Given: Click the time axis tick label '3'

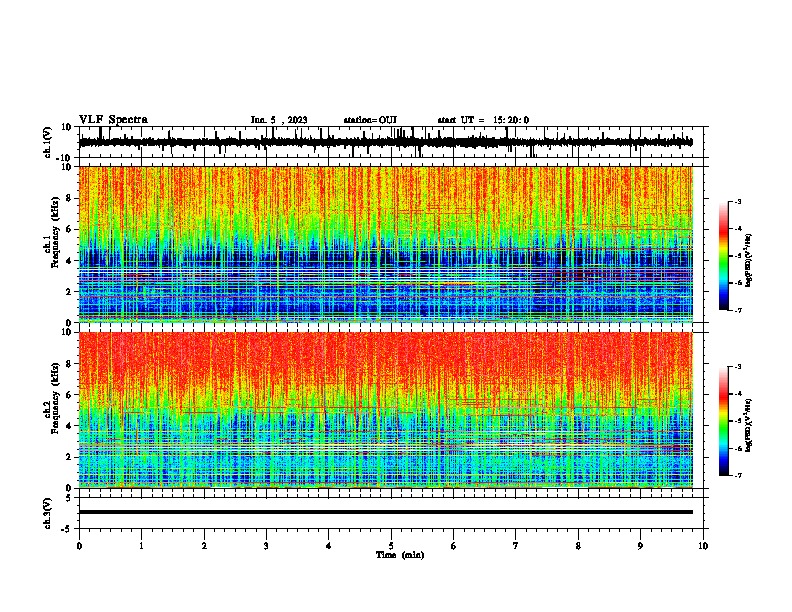Looking at the screenshot, I should coord(266,546).
